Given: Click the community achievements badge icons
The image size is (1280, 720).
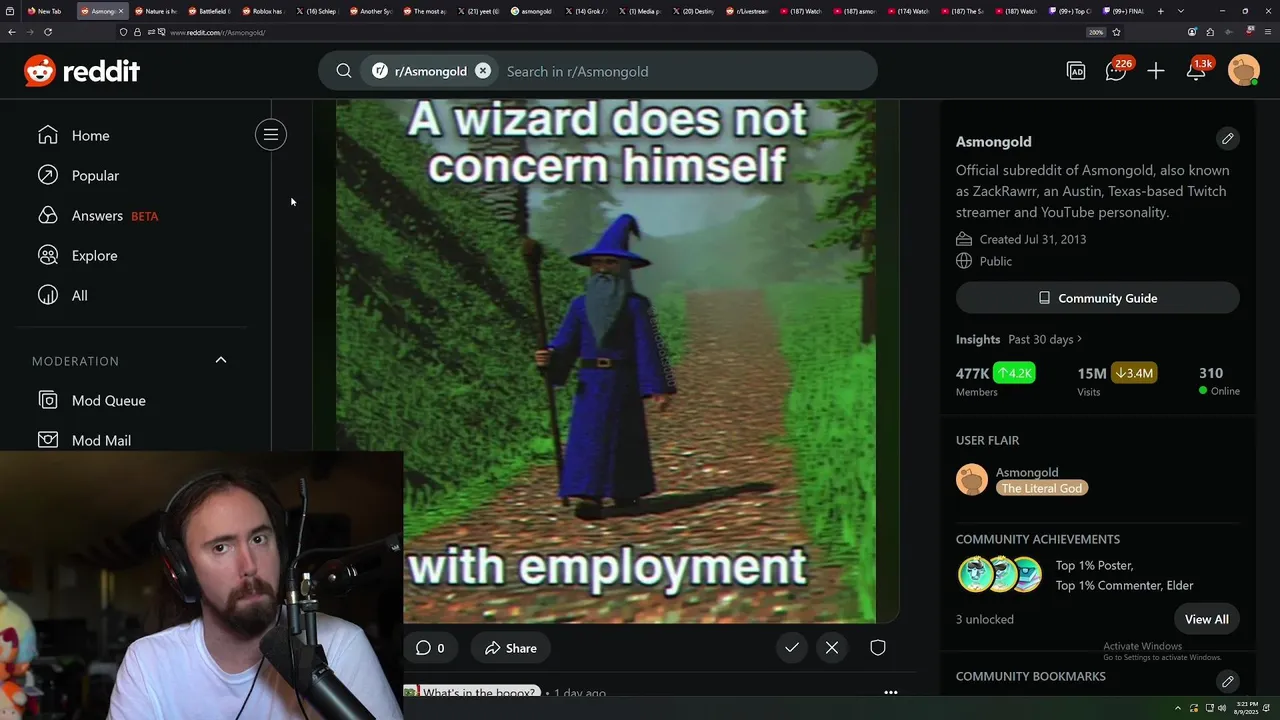Looking at the screenshot, I should (1000, 575).
